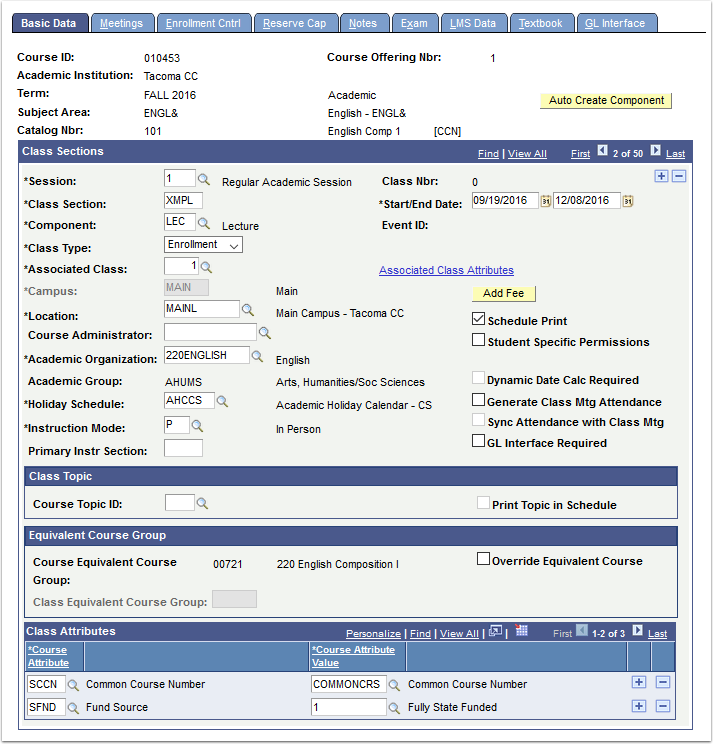Enable Student Specific Permissions
This screenshot has height=744, width=713.
[x=479, y=340]
